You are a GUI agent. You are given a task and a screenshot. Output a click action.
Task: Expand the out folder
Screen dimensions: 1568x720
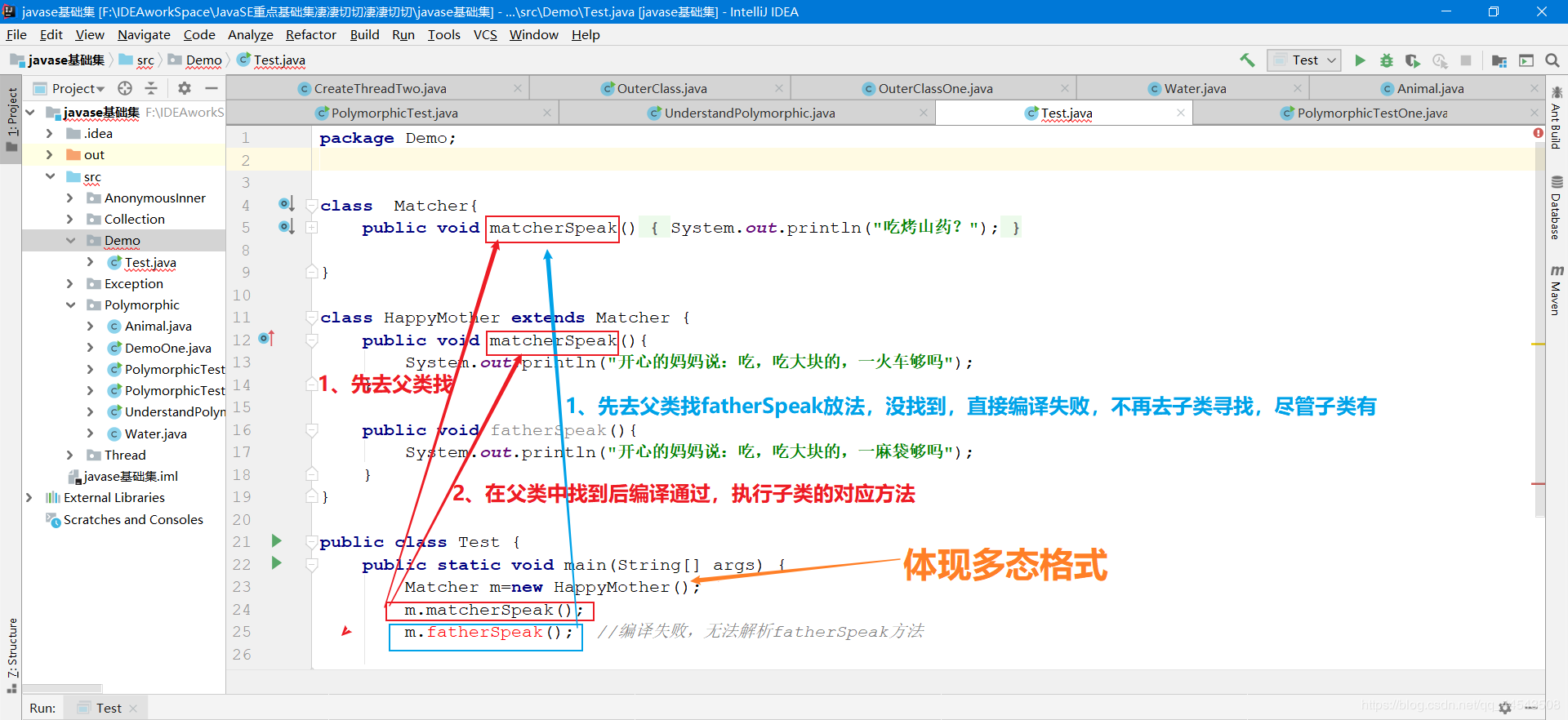click(50, 154)
